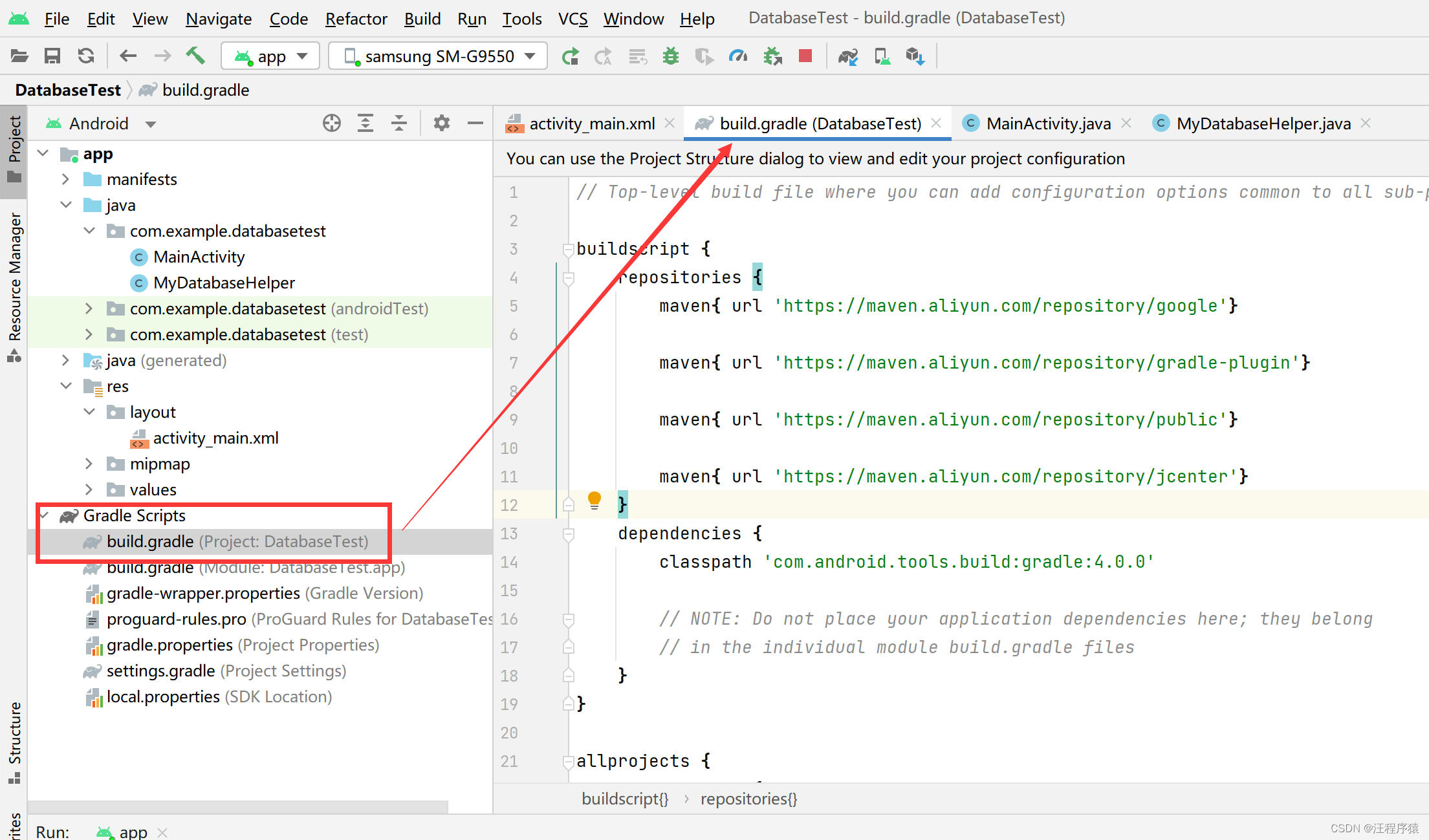Collapse the app module tree node

click(x=43, y=153)
